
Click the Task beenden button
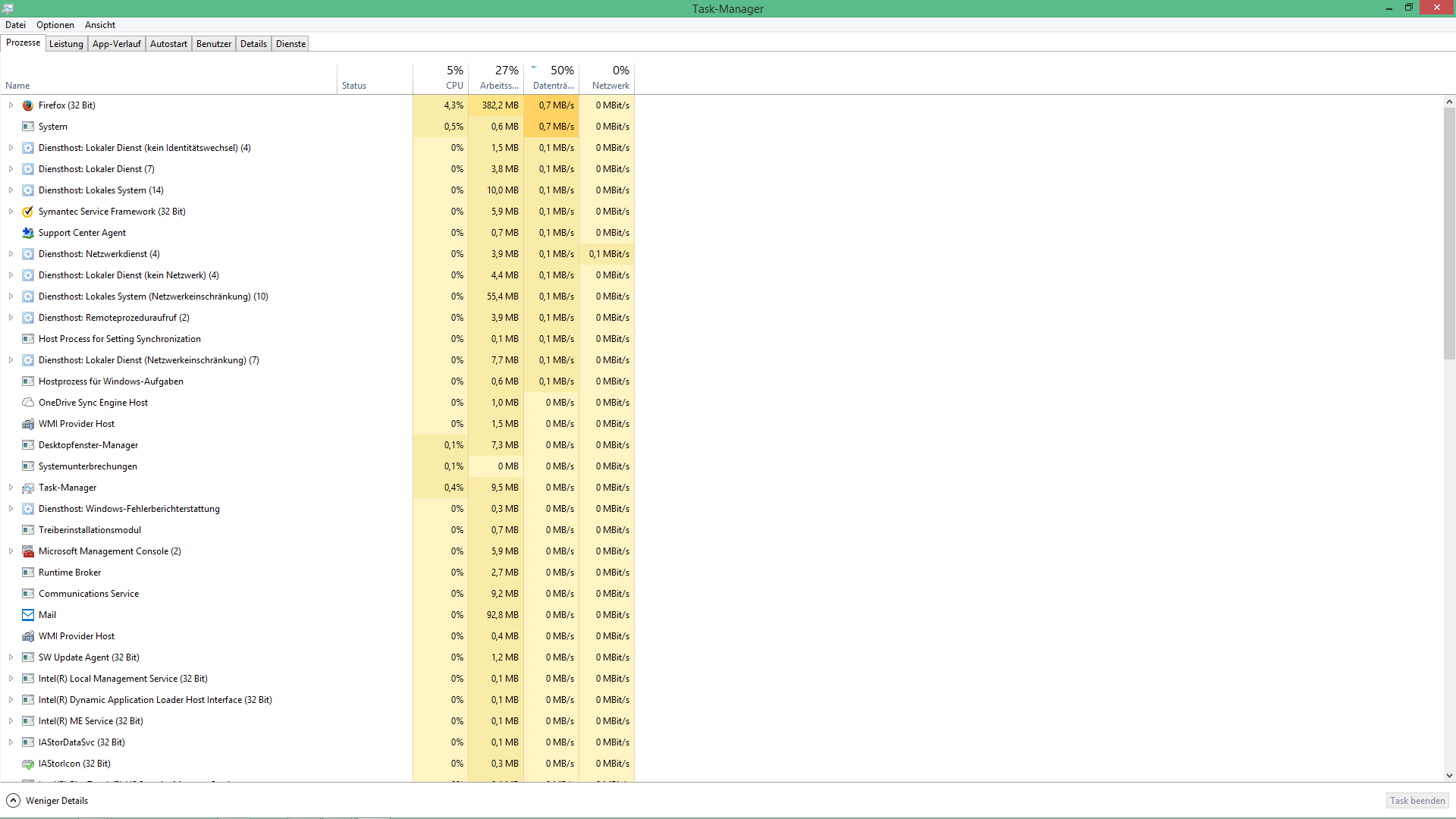(x=1417, y=801)
